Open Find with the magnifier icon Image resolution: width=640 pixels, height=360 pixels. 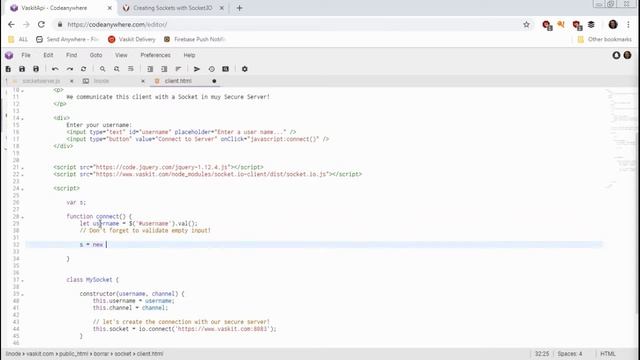102,69
